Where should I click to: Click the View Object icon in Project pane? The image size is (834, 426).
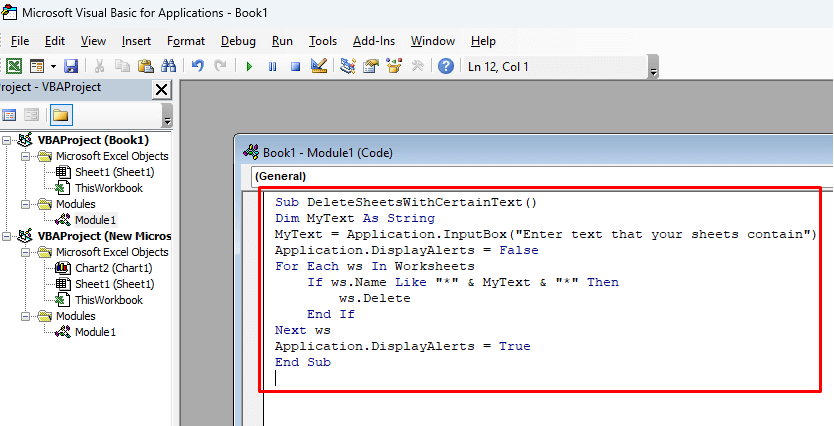tap(32, 115)
